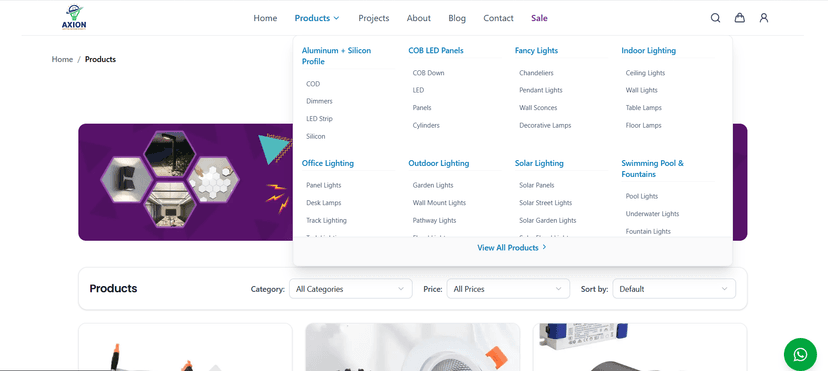Image resolution: width=828 pixels, height=371 pixels.
Task: Click the Axion logo
Action: click(74, 18)
